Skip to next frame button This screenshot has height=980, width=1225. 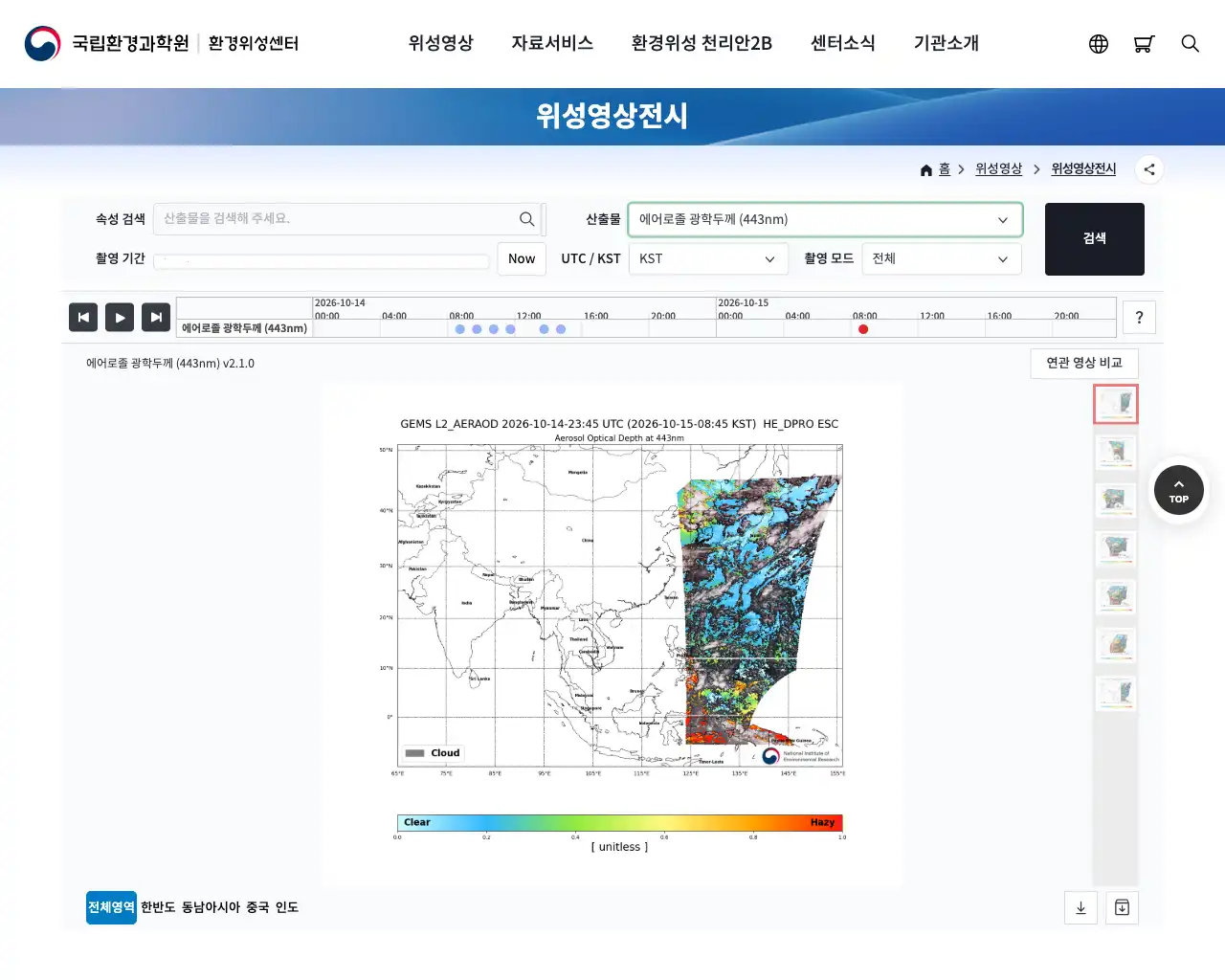tap(156, 317)
